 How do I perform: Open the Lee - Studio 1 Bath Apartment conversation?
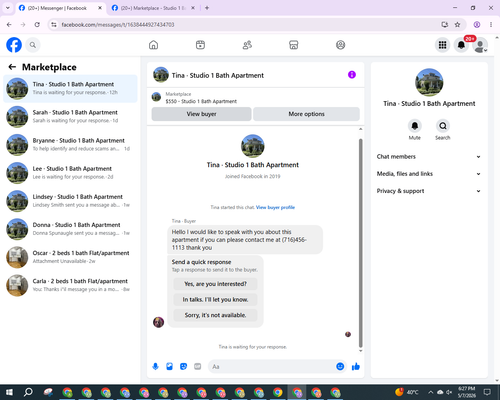pos(70,173)
